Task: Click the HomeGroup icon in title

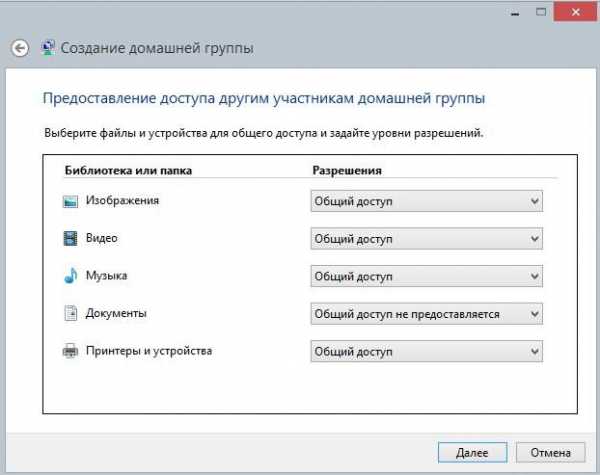Action: tap(48, 48)
